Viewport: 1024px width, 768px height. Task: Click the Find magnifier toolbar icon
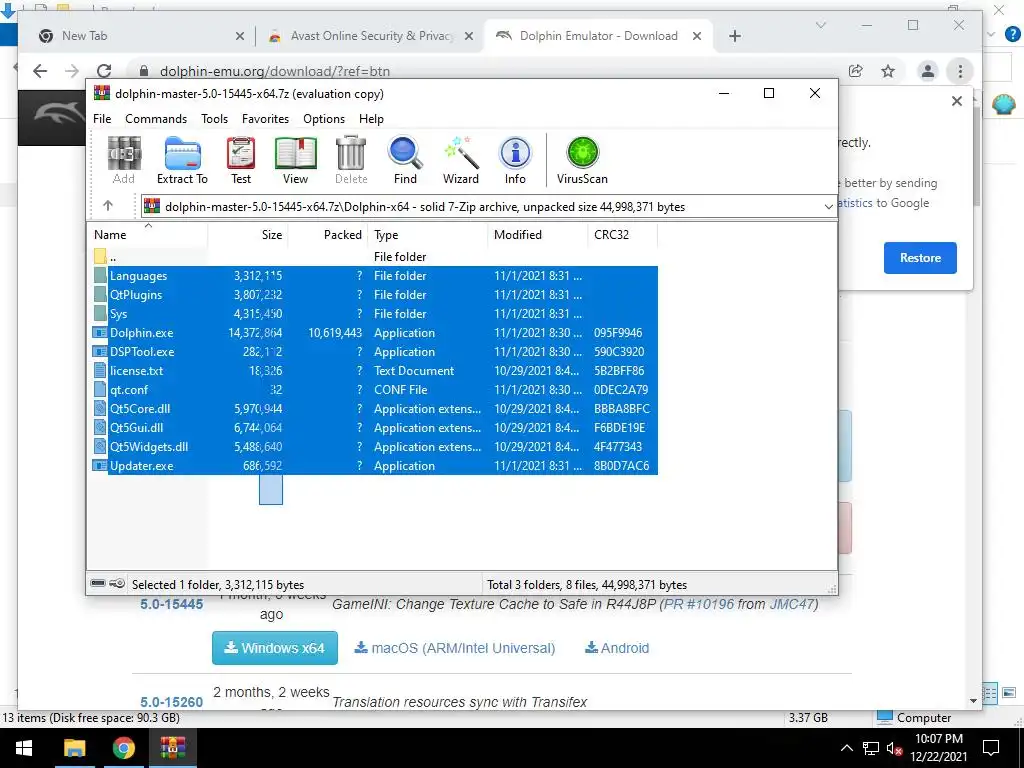(405, 160)
